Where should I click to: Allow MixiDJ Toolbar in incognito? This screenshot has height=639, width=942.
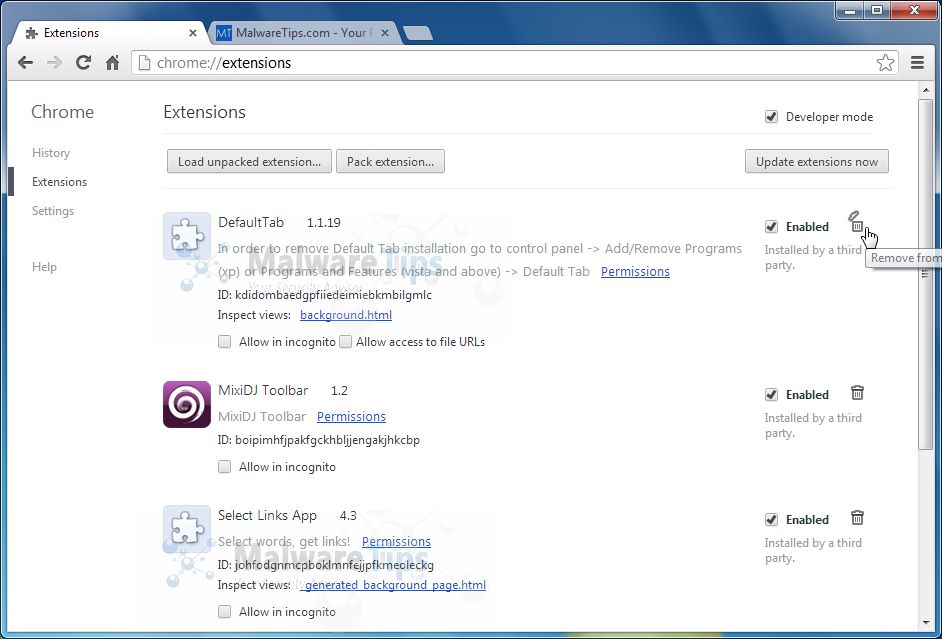click(224, 467)
